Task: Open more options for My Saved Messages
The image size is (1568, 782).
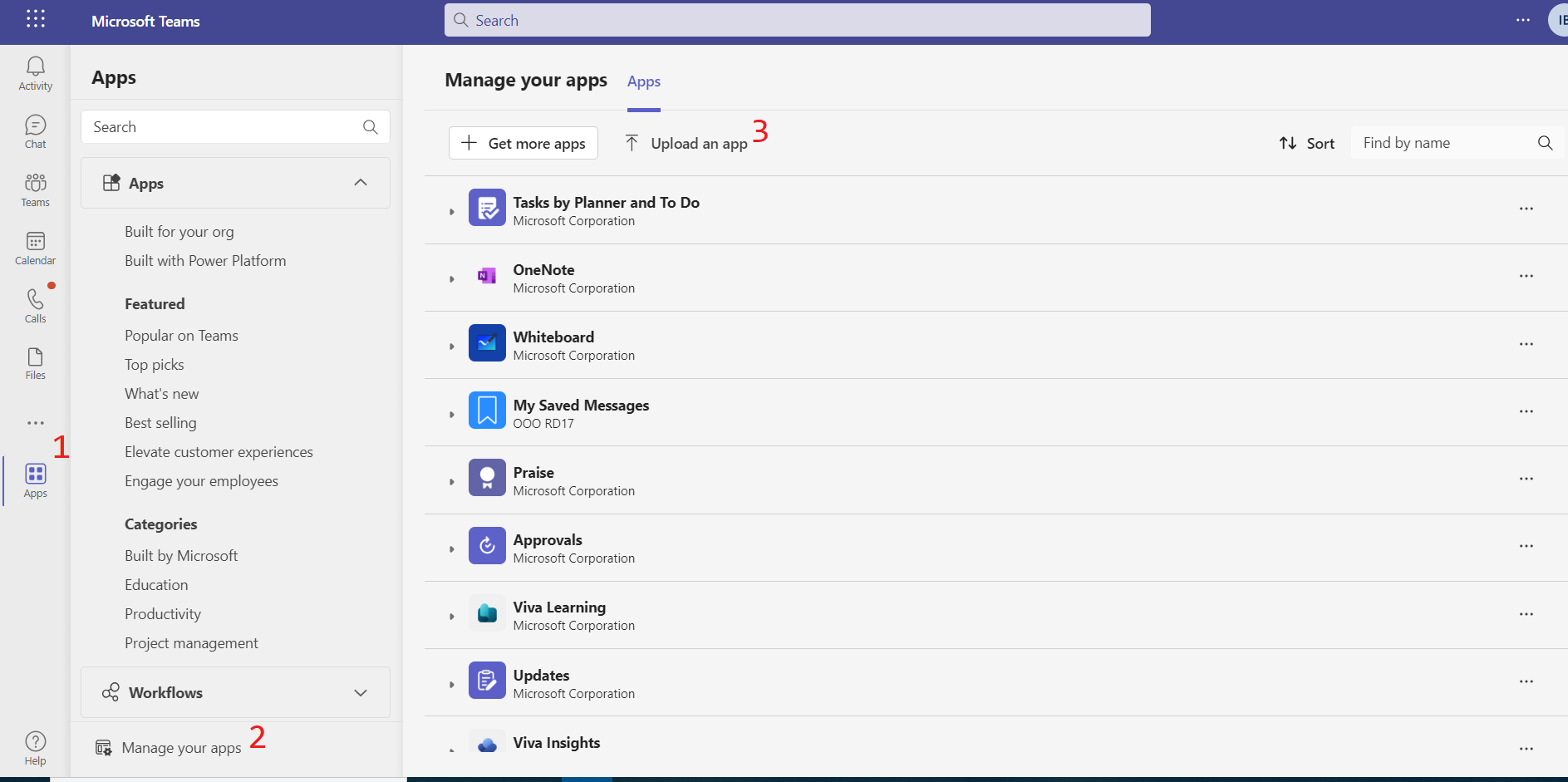Action: (x=1526, y=411)
